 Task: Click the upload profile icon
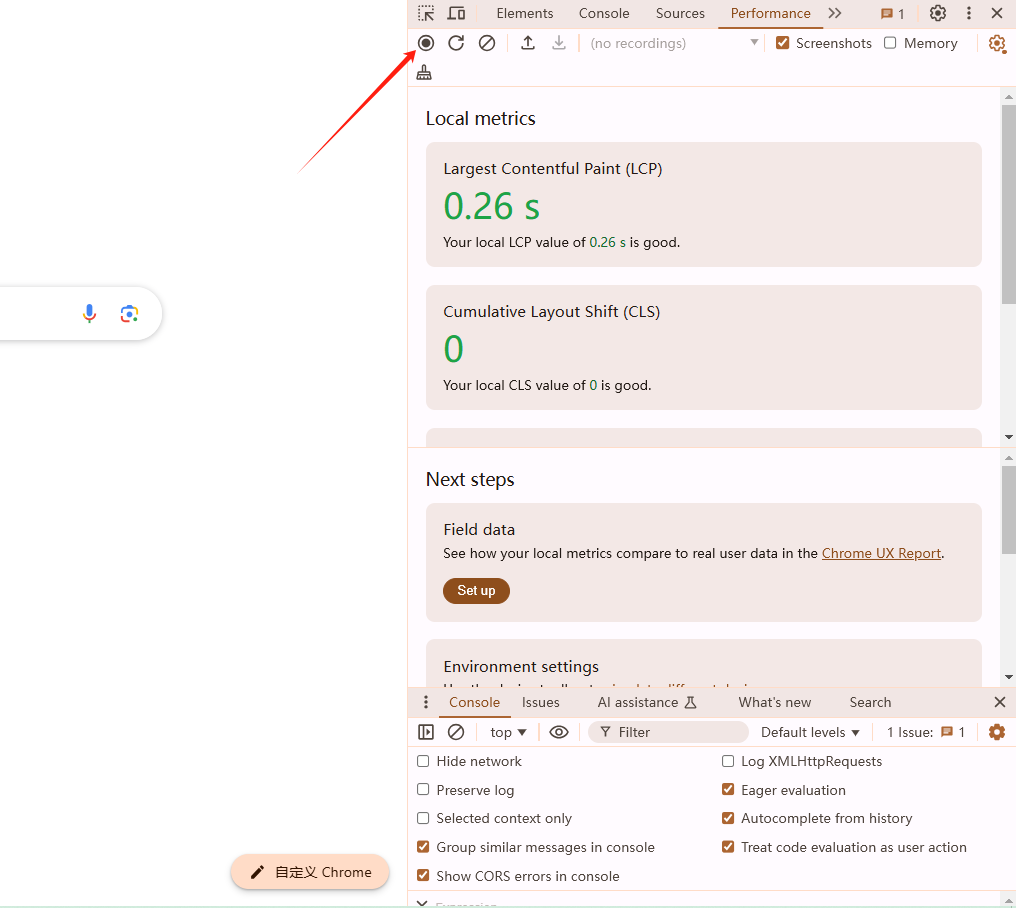click(528, 43)
